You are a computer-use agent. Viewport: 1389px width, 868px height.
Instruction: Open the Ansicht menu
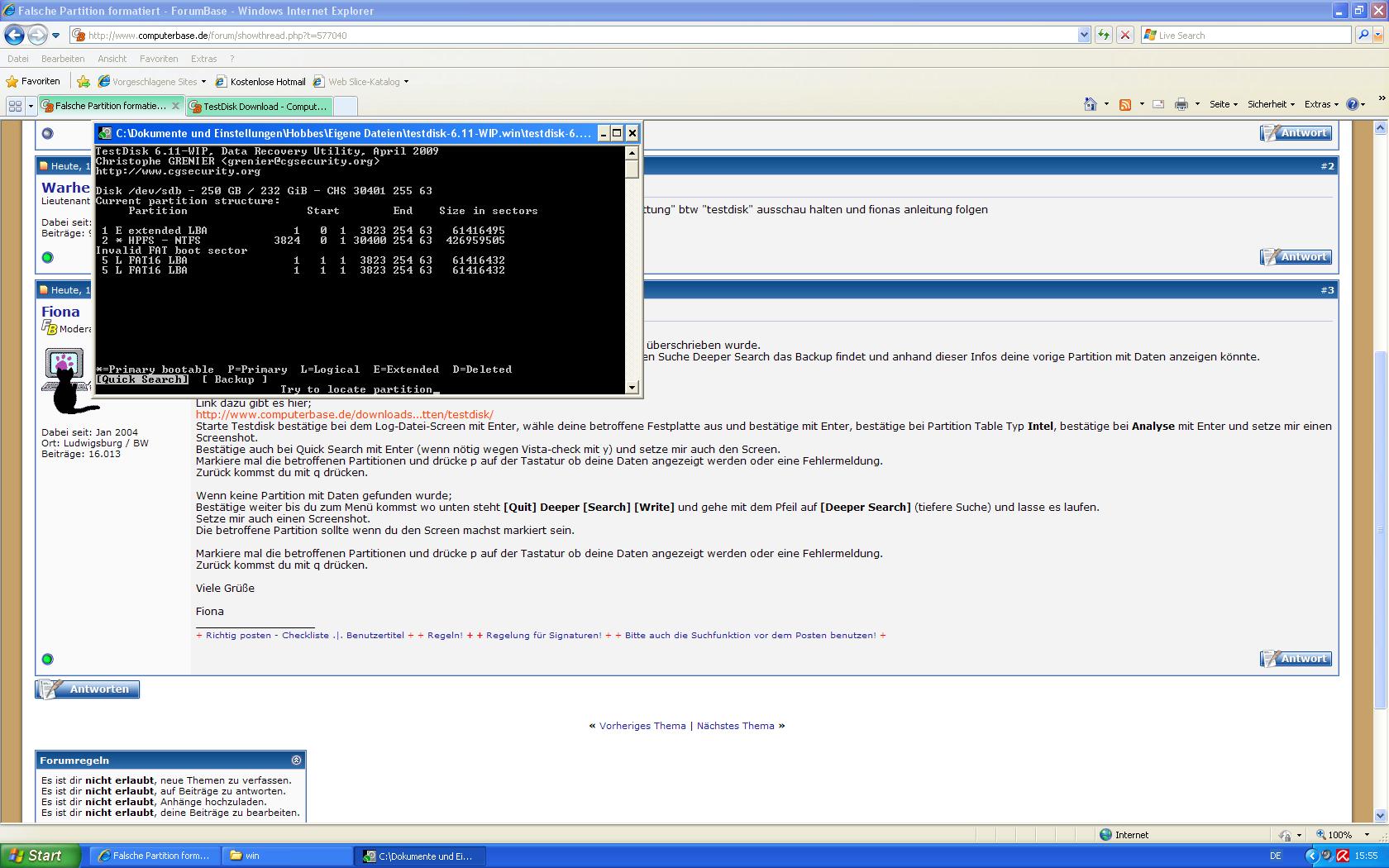coord(112,59)
